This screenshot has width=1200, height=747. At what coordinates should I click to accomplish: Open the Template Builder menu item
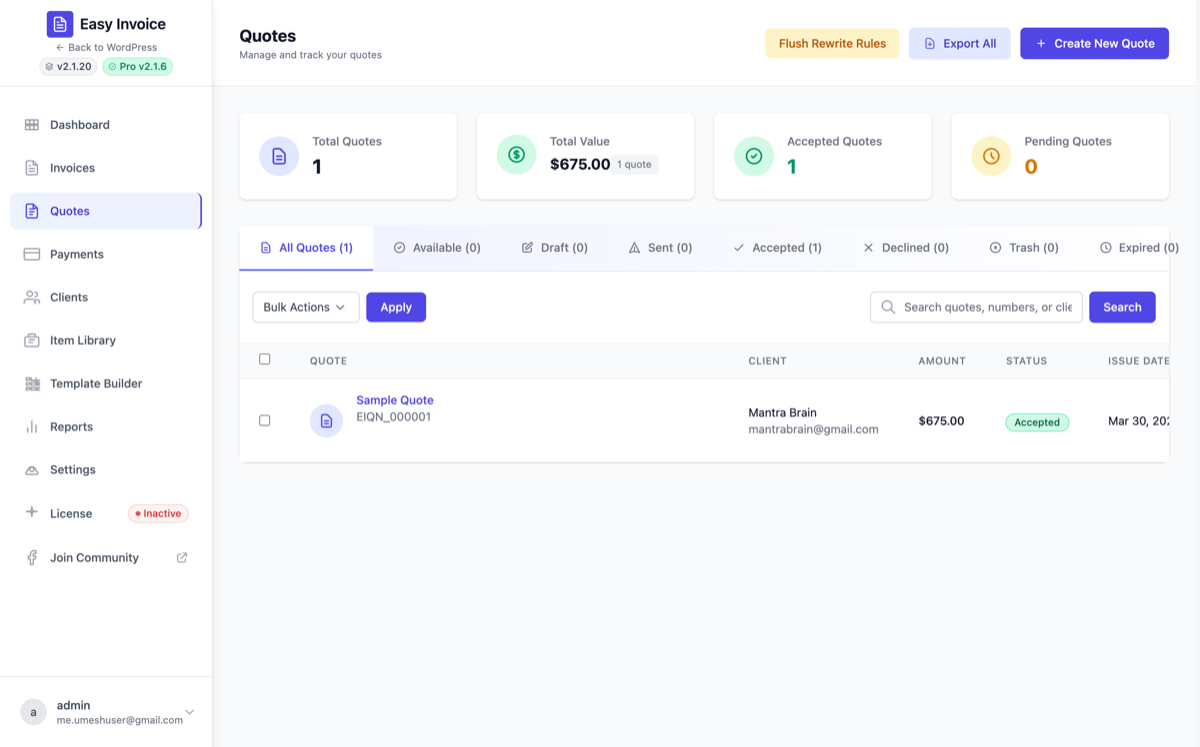click(106, 383)
